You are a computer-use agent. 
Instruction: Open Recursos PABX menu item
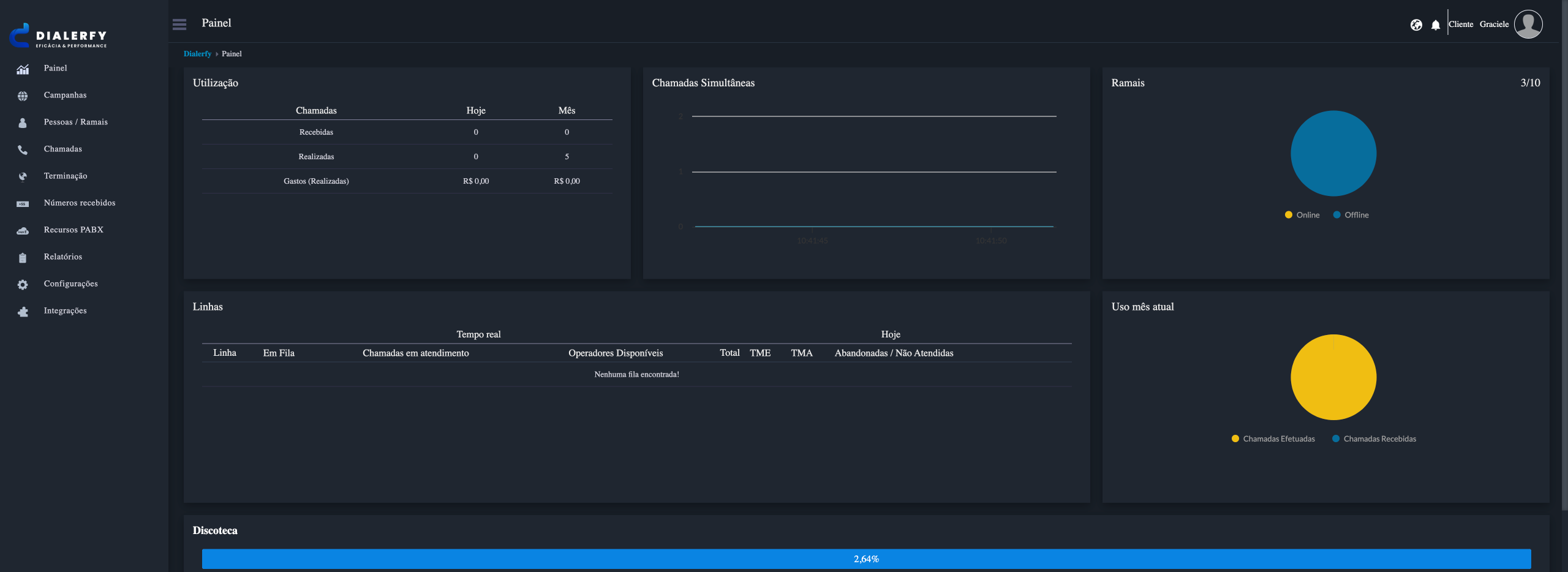point(73,230)
